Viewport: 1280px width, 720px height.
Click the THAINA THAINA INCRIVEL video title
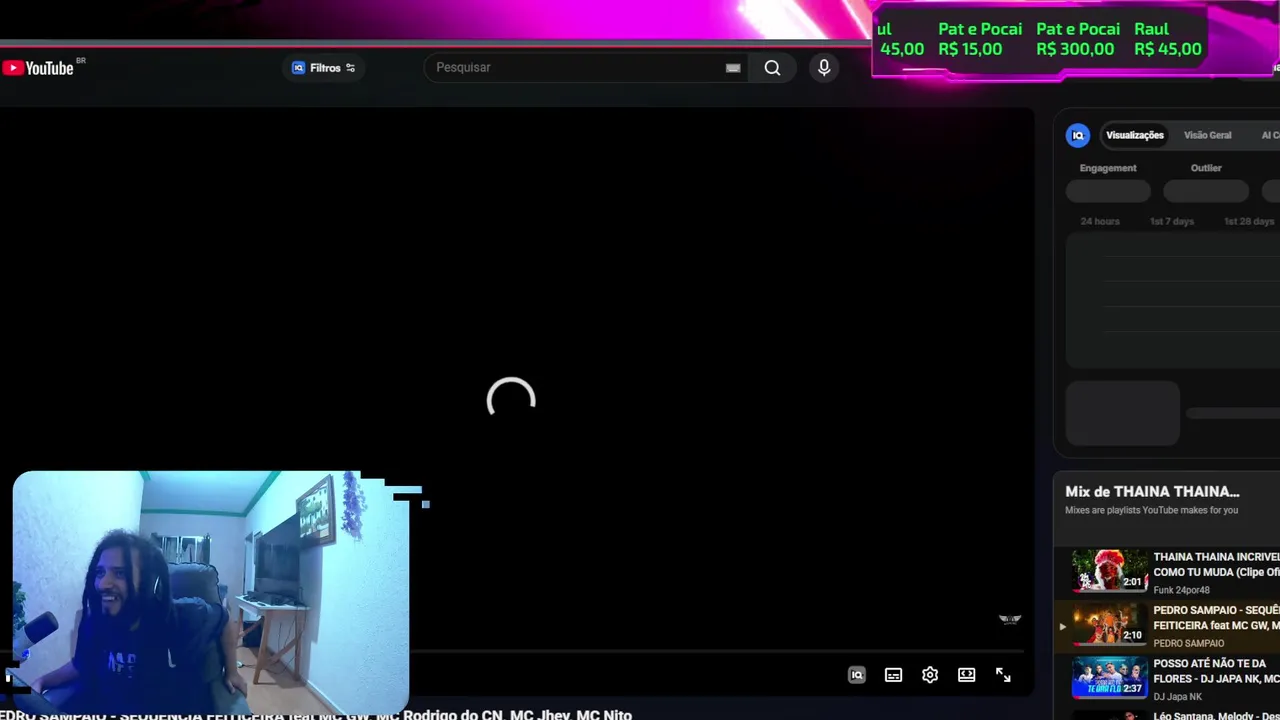pos(1216,564)
